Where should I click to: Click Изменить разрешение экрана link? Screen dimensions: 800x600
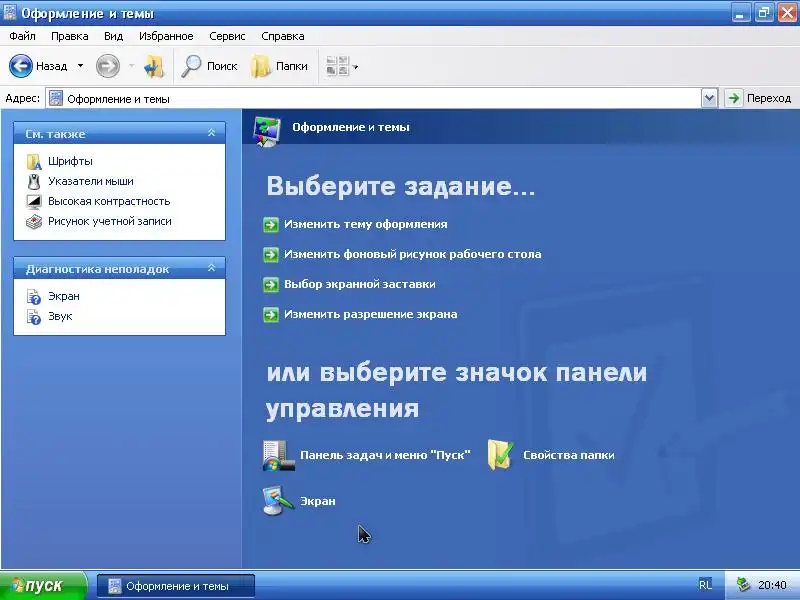pyautogui.click(x=370, y=315)
